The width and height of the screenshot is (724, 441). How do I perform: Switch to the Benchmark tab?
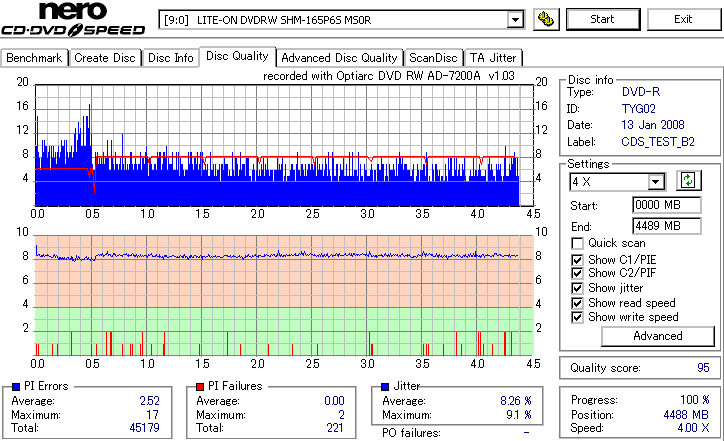tap(34, 58)
